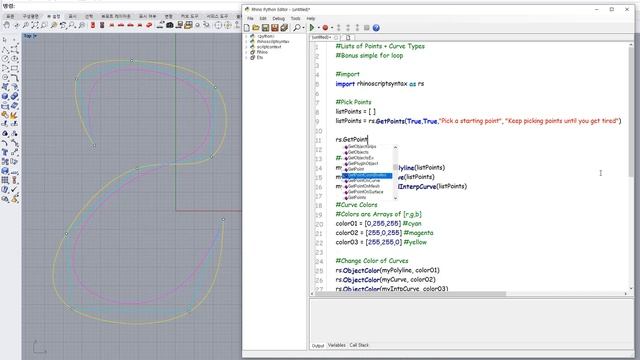Click the camera icon in Rhino toolbar
Screen dimensions: 640x360
[170, 25]
